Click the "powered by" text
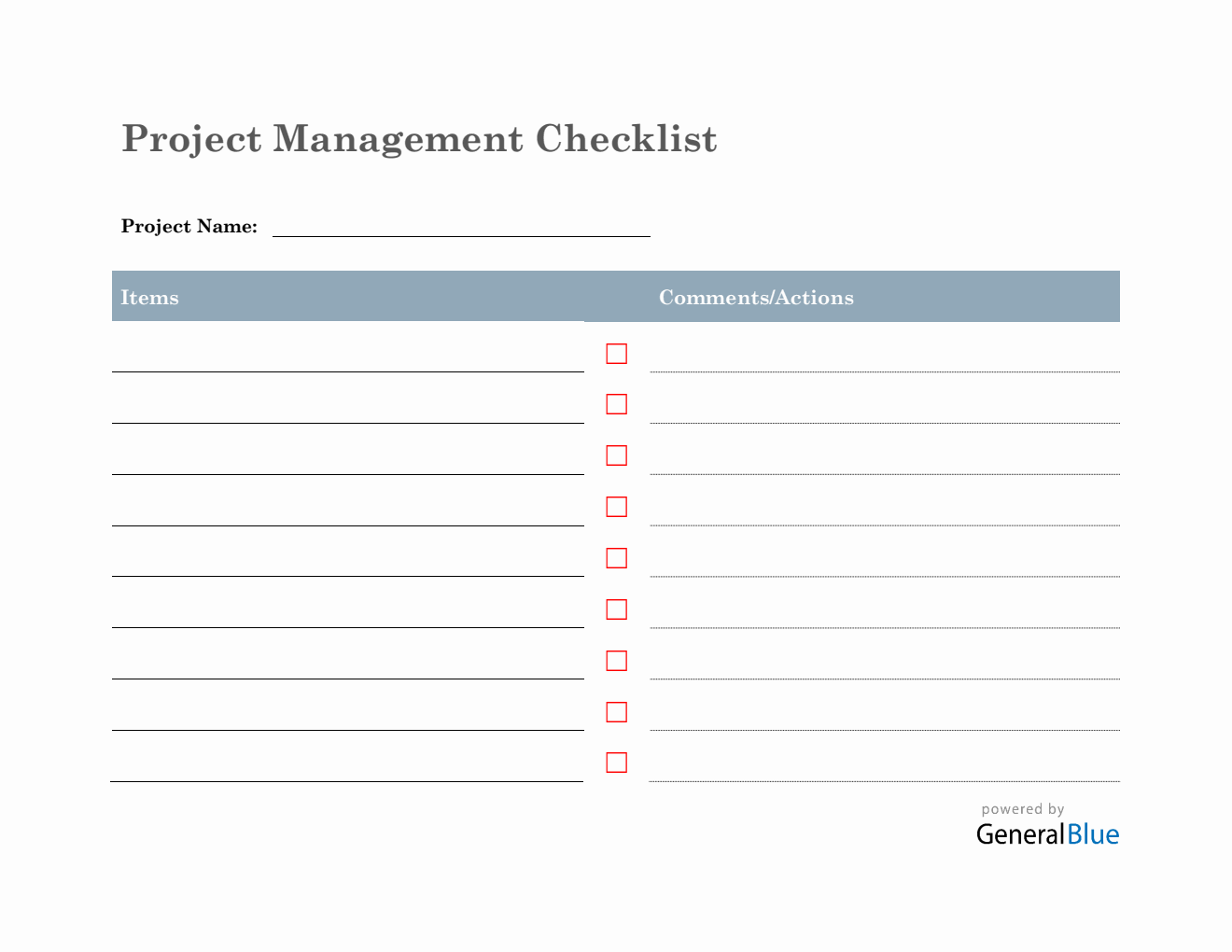This screenshot has width=1232, height=952. pyautogui.click(x=1022, y=809)
